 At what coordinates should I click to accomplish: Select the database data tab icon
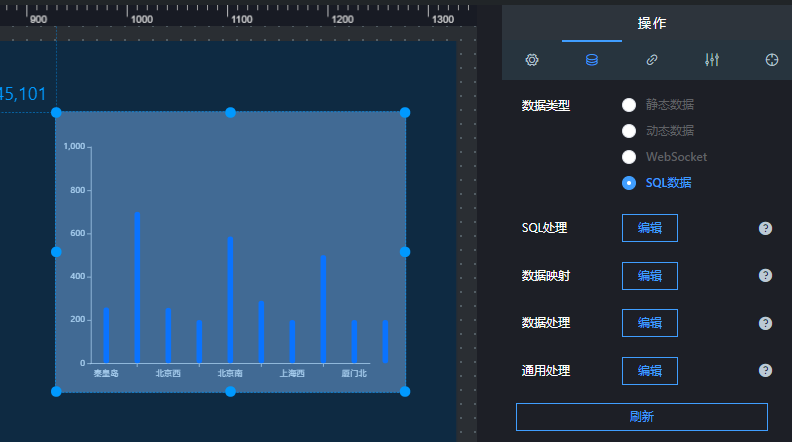click(x=591, y=60)
